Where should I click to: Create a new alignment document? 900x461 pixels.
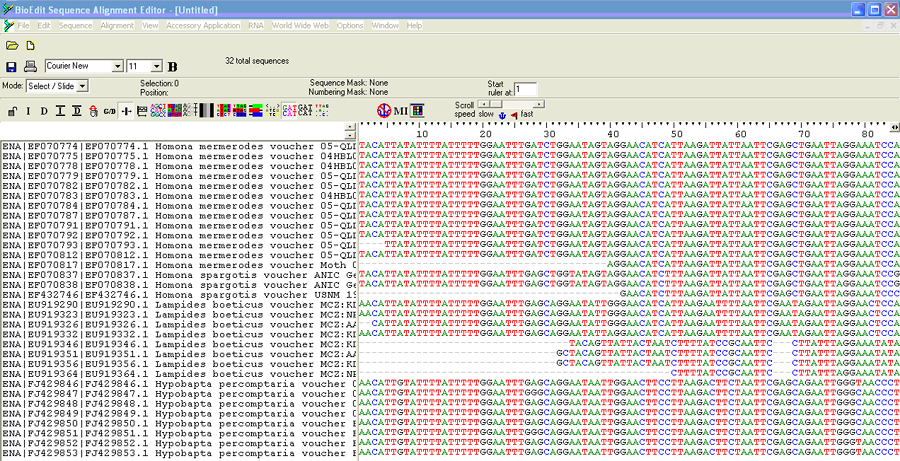click(30, 45)
